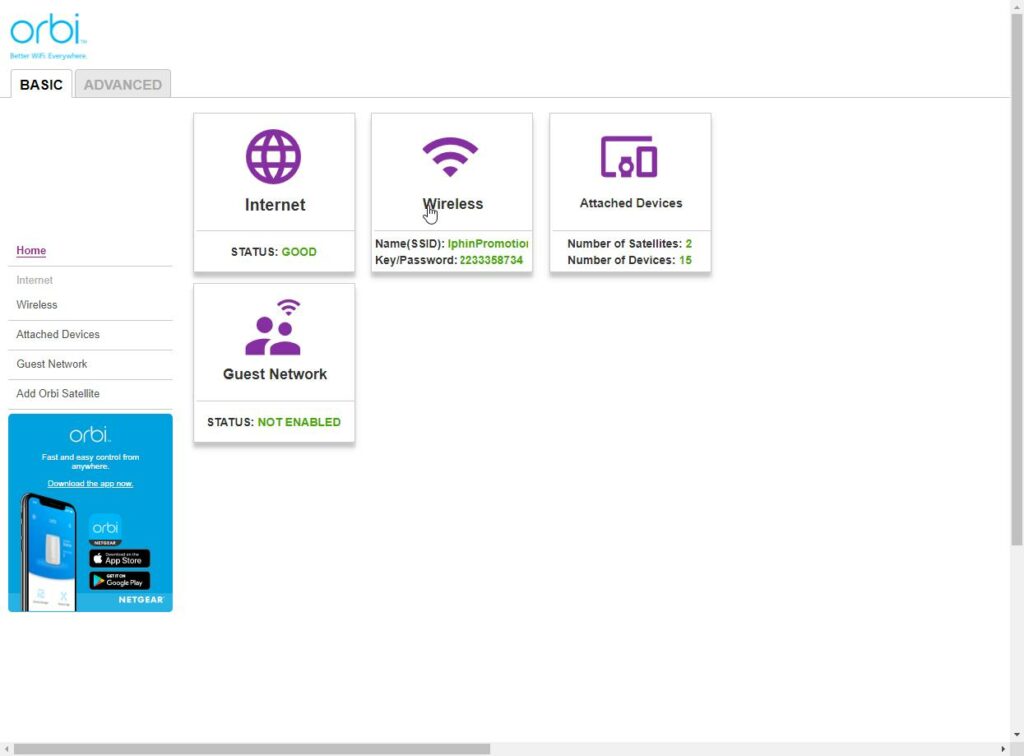The height and width of the screenshot is (756, 1024).
Task: Open Wireless in the sidebar menu
Action: 37,305
